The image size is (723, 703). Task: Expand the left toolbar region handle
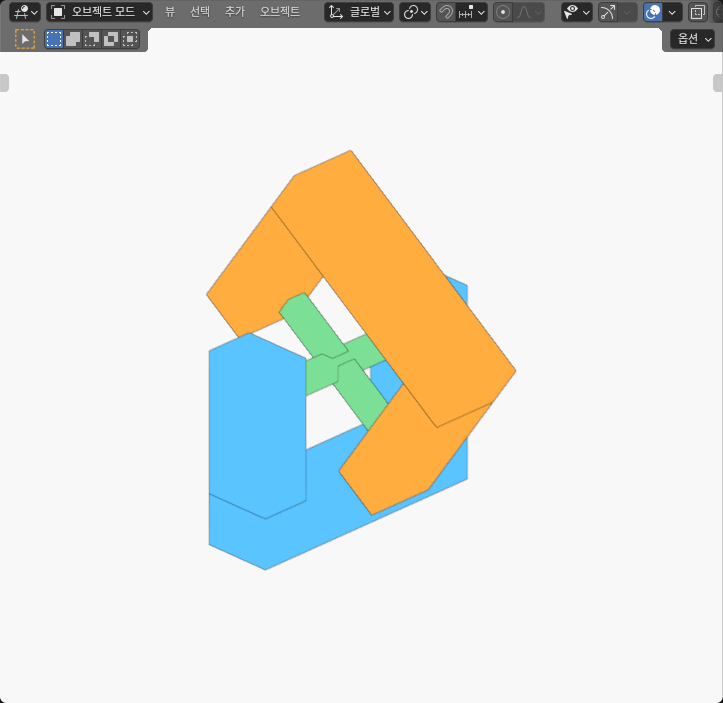point(4,83)
